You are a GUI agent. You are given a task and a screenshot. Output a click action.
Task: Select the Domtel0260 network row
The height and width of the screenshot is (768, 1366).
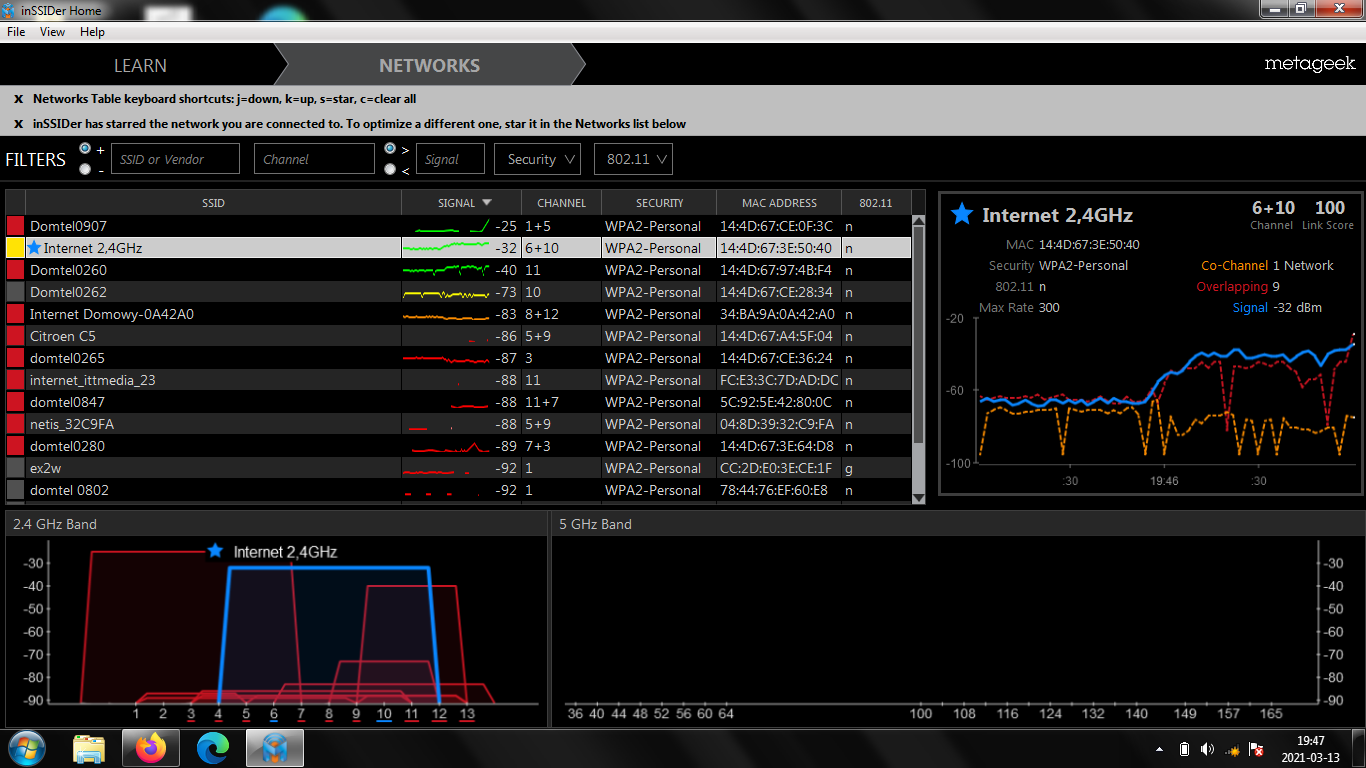(459, 270)
